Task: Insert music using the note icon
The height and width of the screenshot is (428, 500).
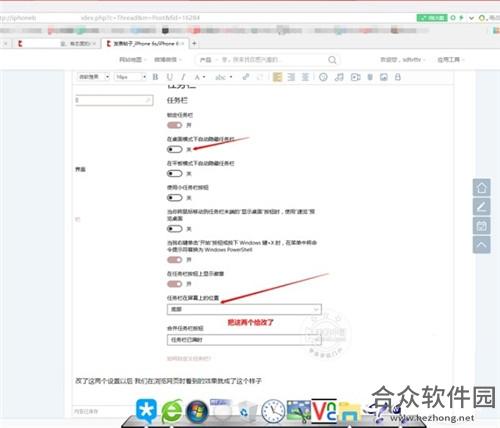Action: [339, 77]
